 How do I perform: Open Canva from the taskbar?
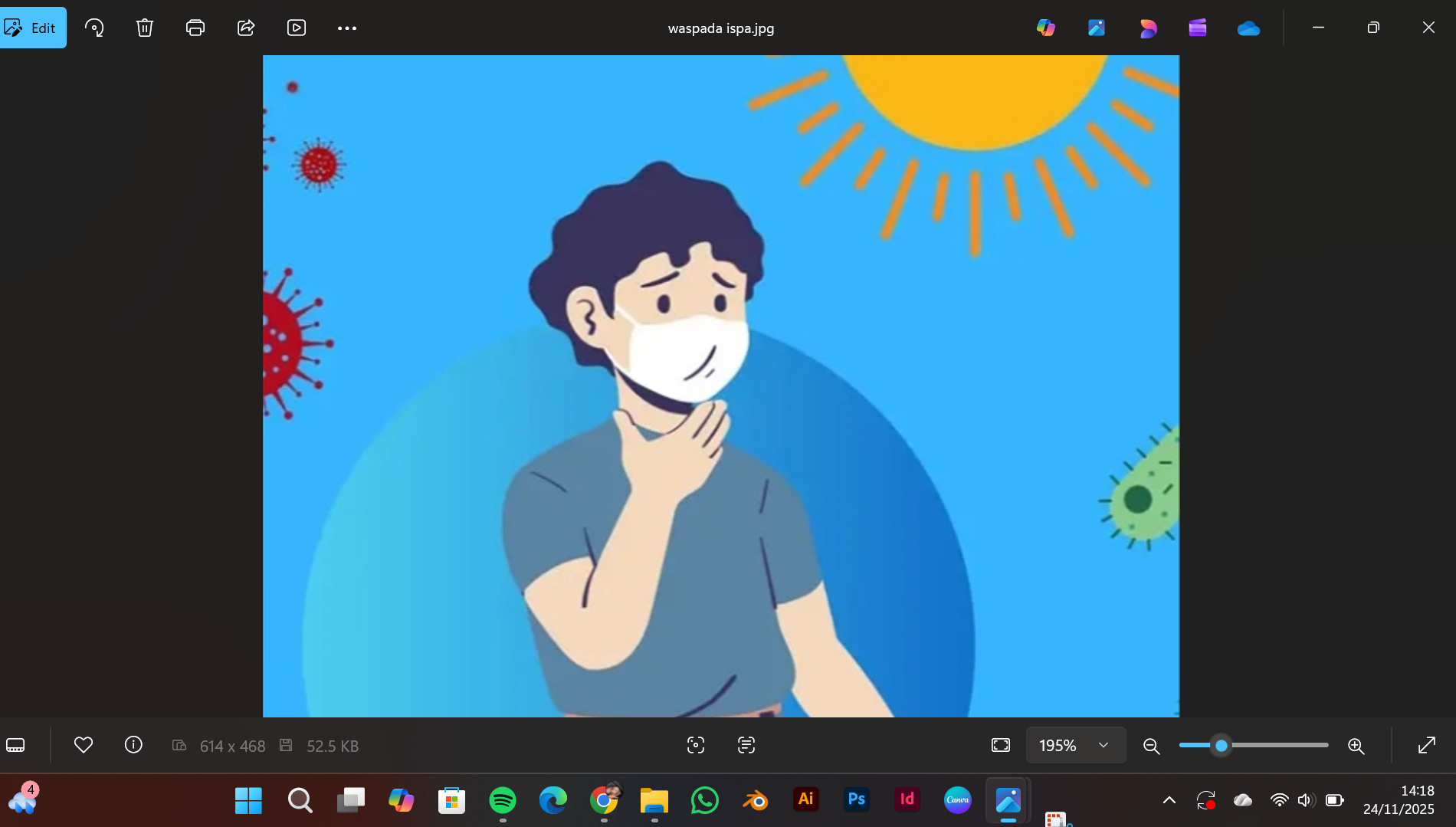(x=958, y=799)
